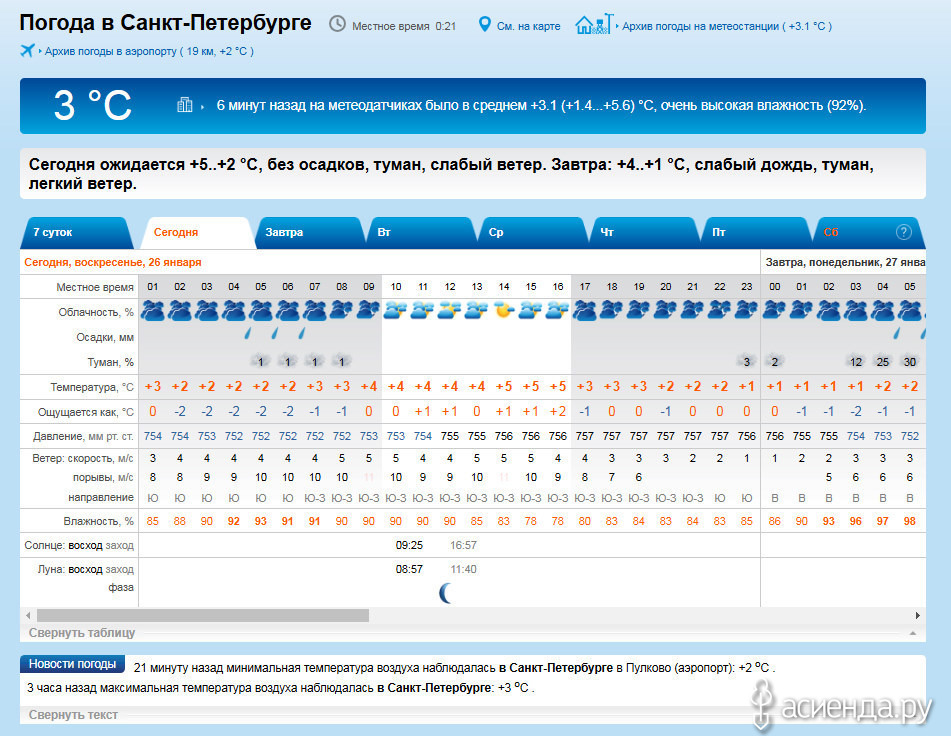Viewport: 951px width, 736px height.
Task: Click the cloudiness icon for tomorrow 00:00
Action: pos(775,310)
